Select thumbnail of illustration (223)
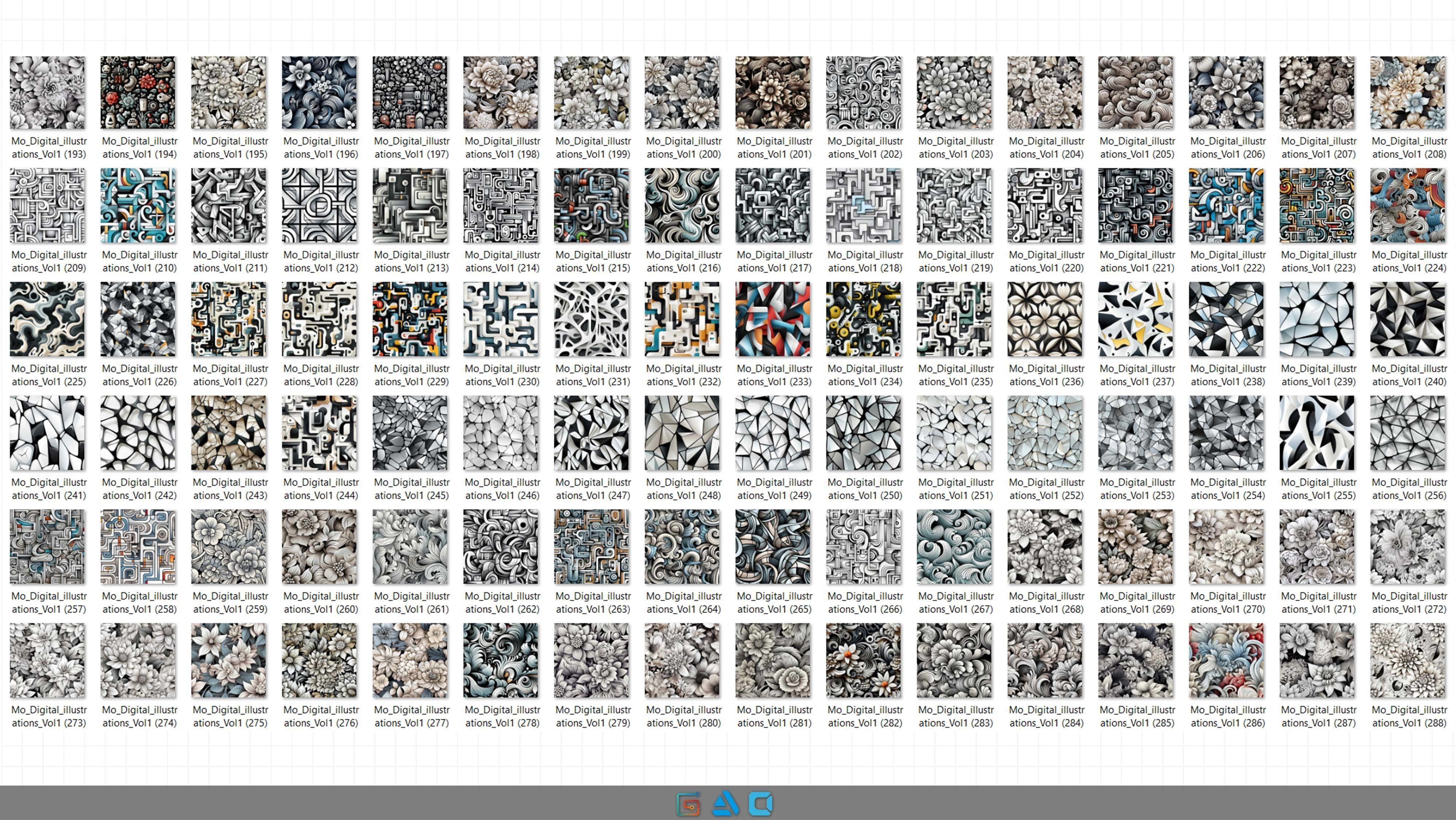The height and width of the screenshot is (820, 1456). click(1317, 206)
